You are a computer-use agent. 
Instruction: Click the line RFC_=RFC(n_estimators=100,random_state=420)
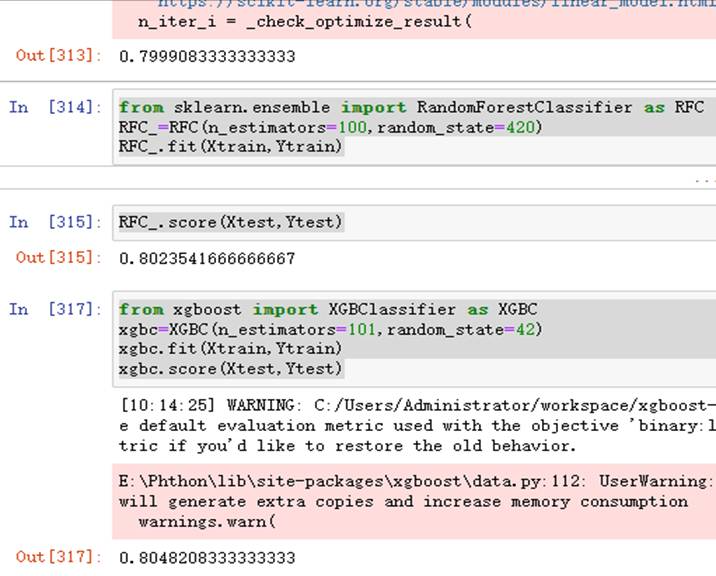click(x=331, y=127)
